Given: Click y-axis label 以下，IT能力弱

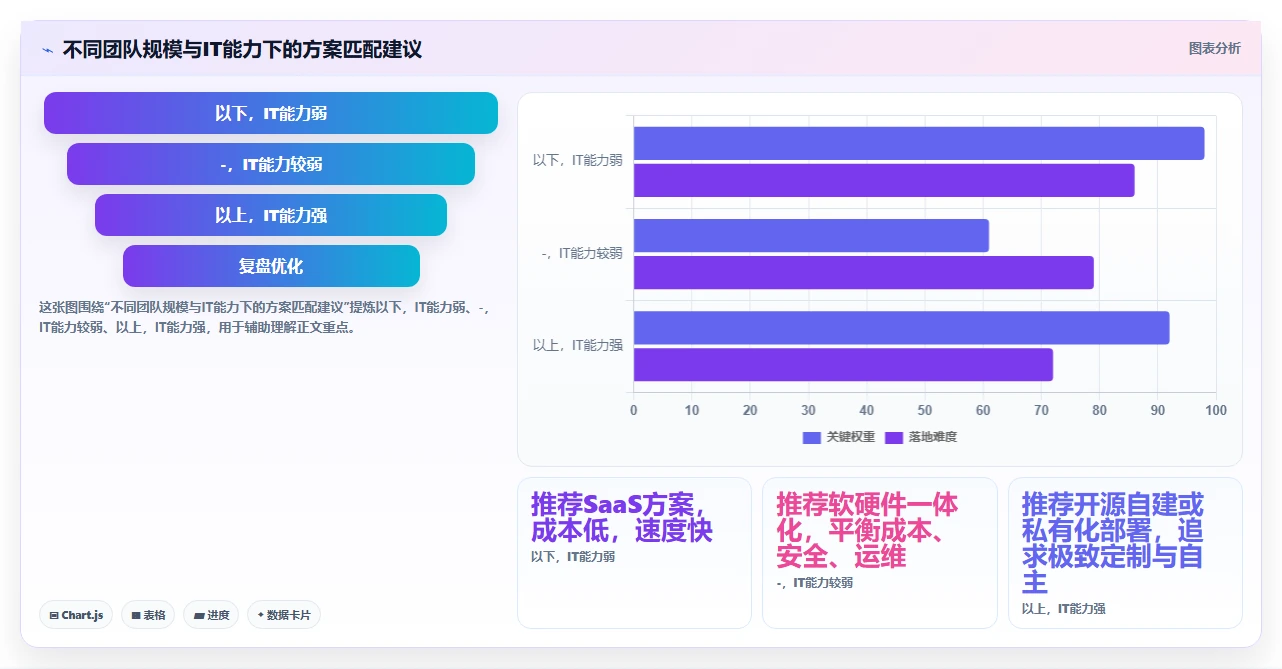Looking at the screenshot, I should pos(578,160).
